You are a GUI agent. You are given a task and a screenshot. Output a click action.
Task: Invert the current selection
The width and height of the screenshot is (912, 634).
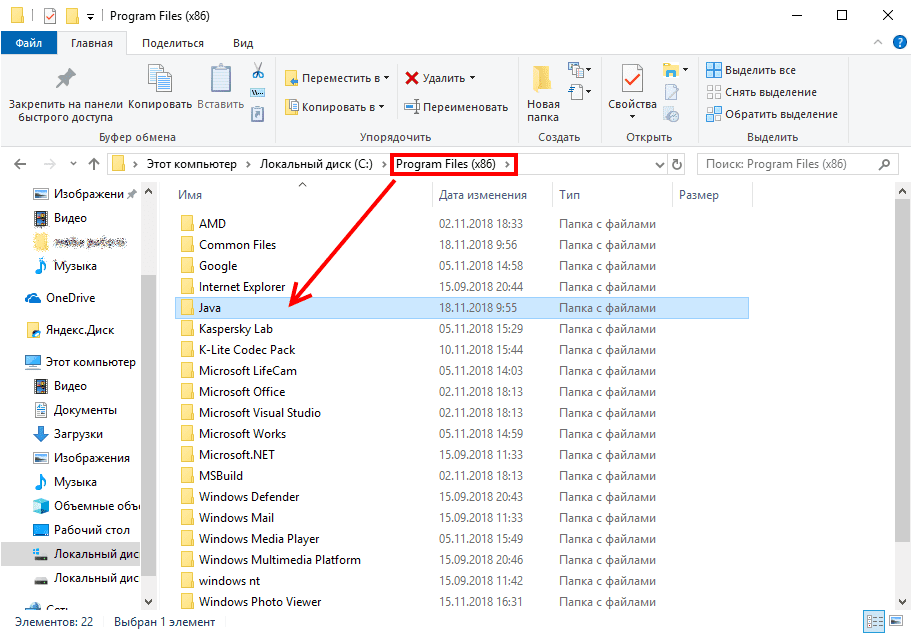coord(772,114)
